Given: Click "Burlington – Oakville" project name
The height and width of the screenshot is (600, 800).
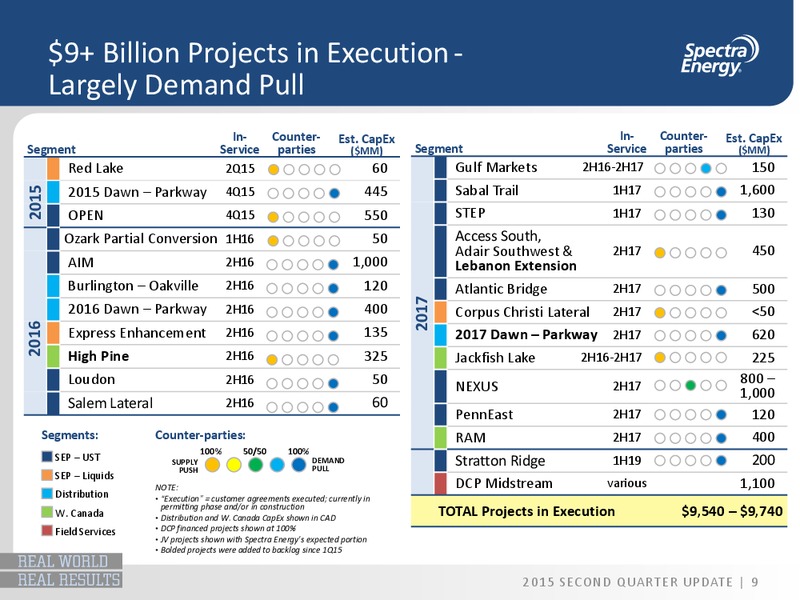Looking at the screenshot, I should tap(133, 286).
